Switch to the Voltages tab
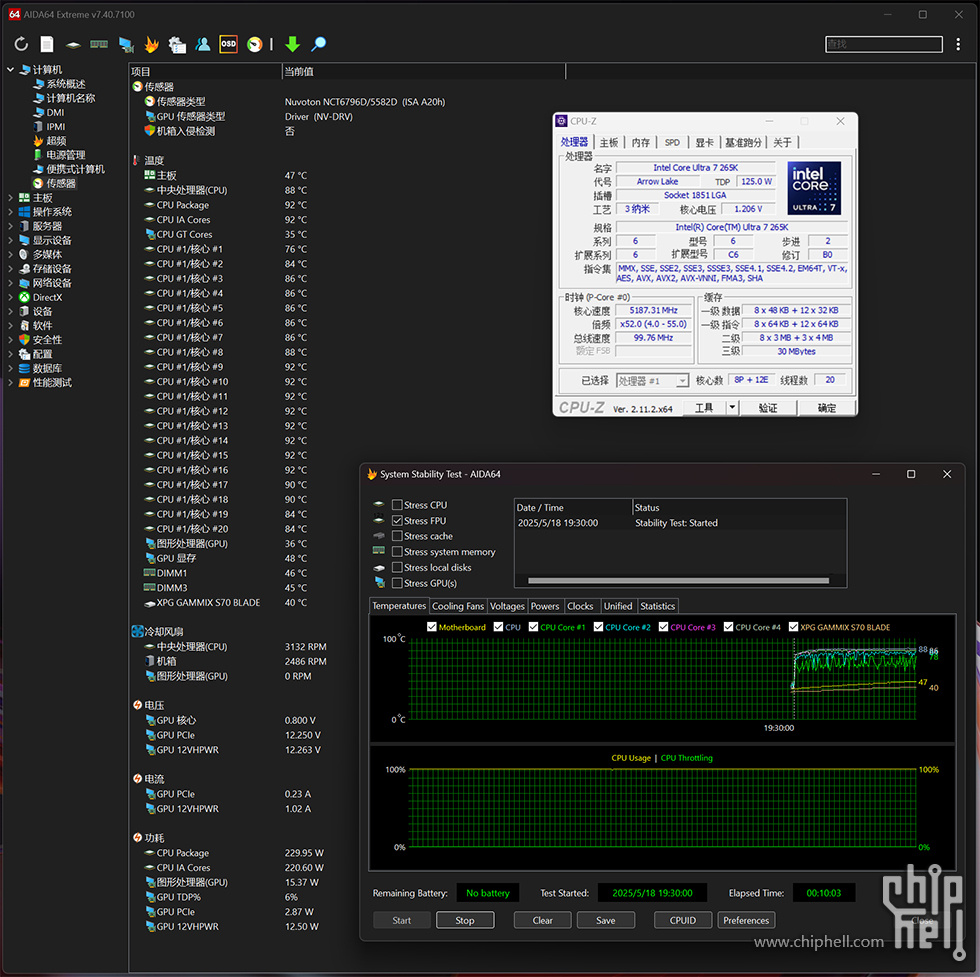This screenshot has width=980, height=977. point(507,606)
